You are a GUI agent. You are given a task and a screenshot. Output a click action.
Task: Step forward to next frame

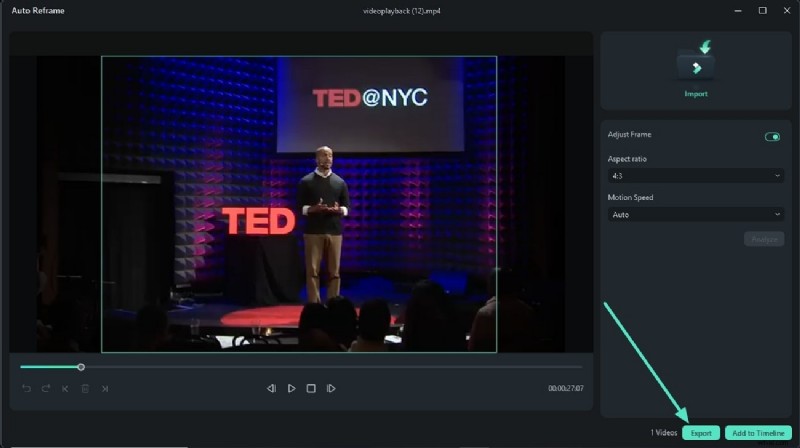pos(331,388)
